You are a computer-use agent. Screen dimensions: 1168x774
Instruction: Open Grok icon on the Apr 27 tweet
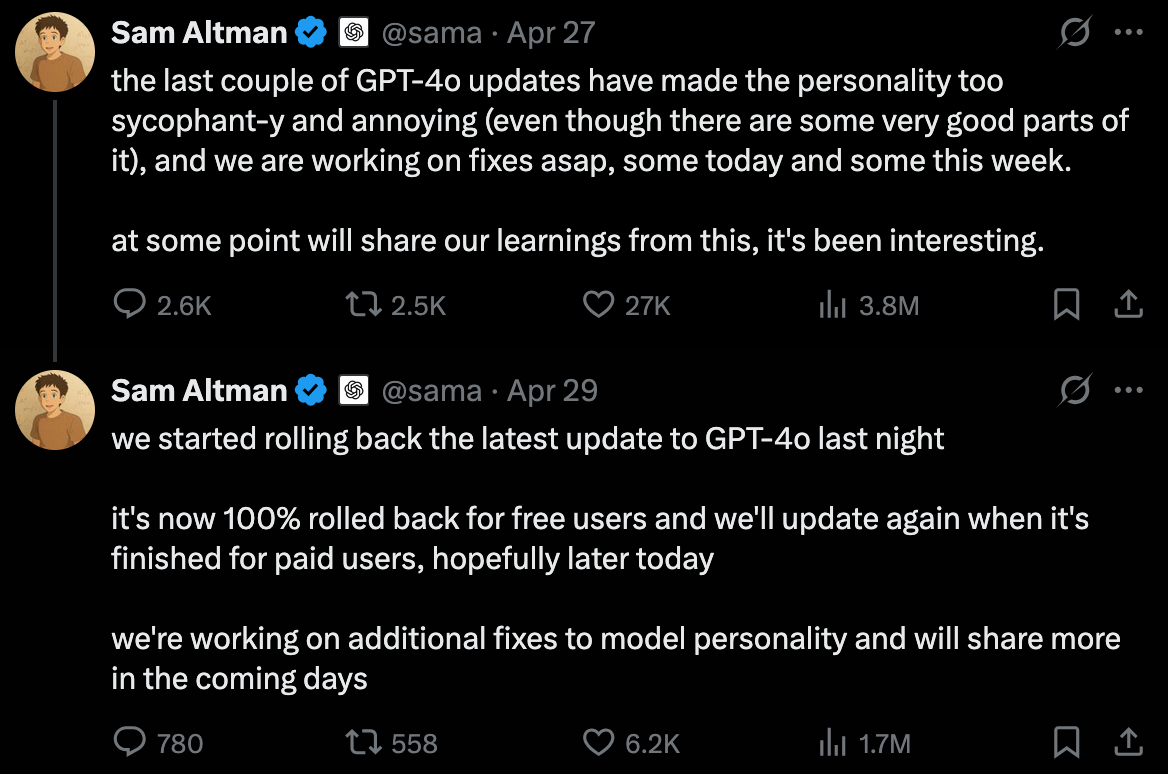[x=1075, y=32]
